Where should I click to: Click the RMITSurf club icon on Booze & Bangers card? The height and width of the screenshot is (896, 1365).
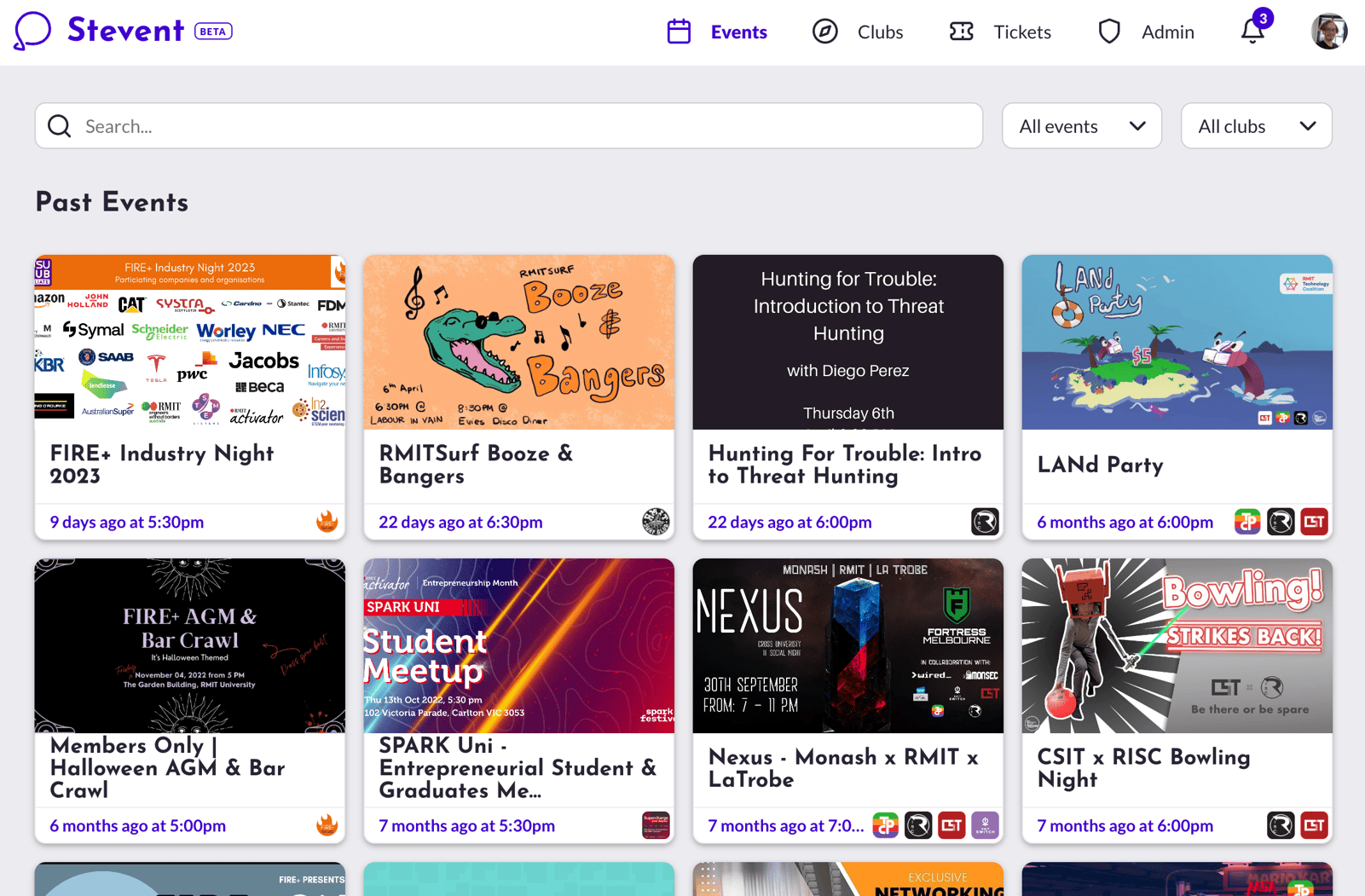(x=656, y=522)
